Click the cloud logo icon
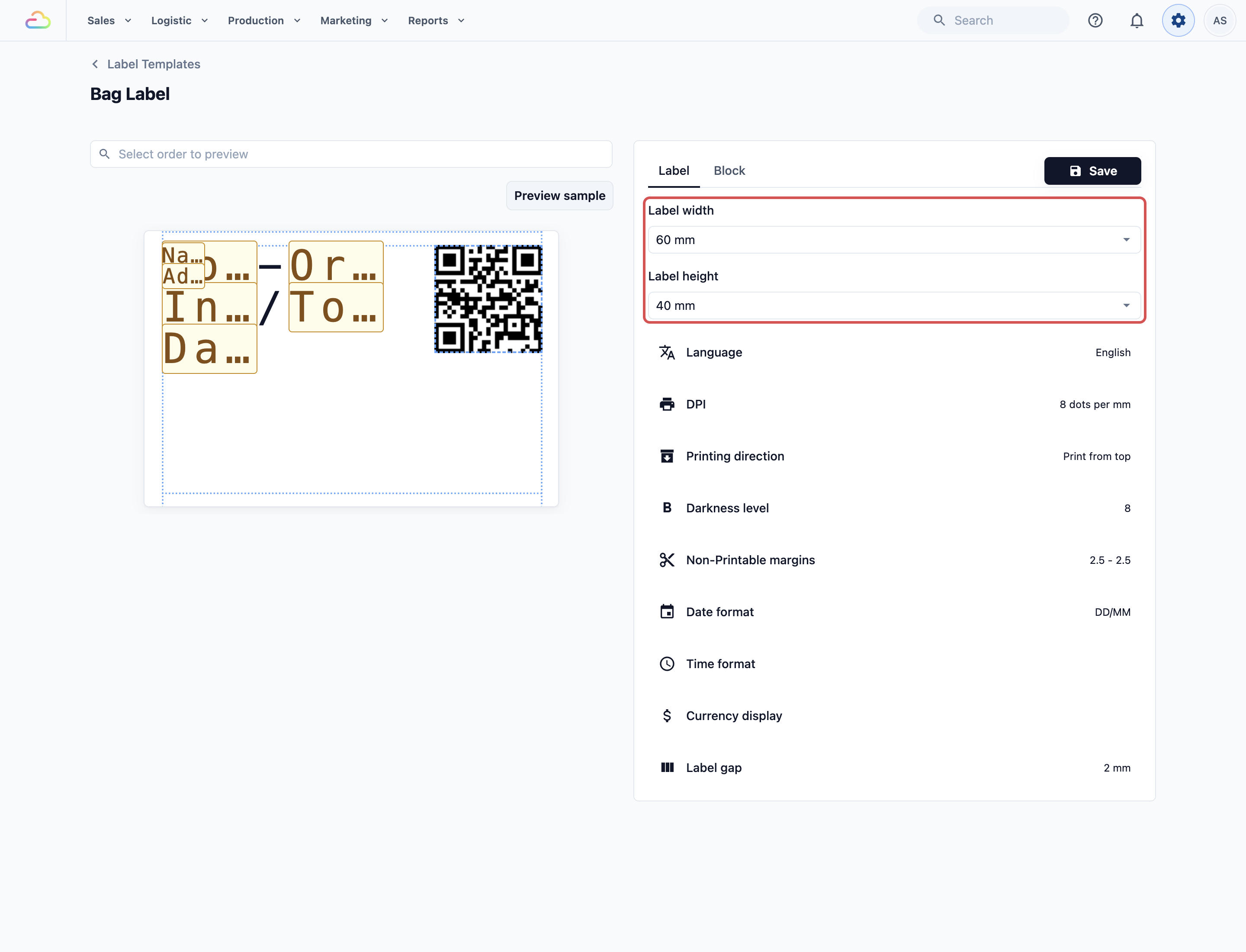 pyautogui.click(x=38, y=20)
